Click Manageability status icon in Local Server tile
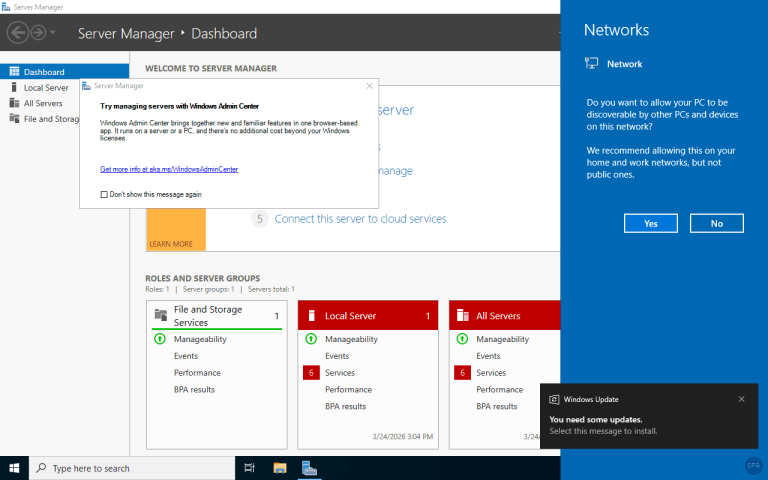Screen dimensions: 768x480 point(311,338)
